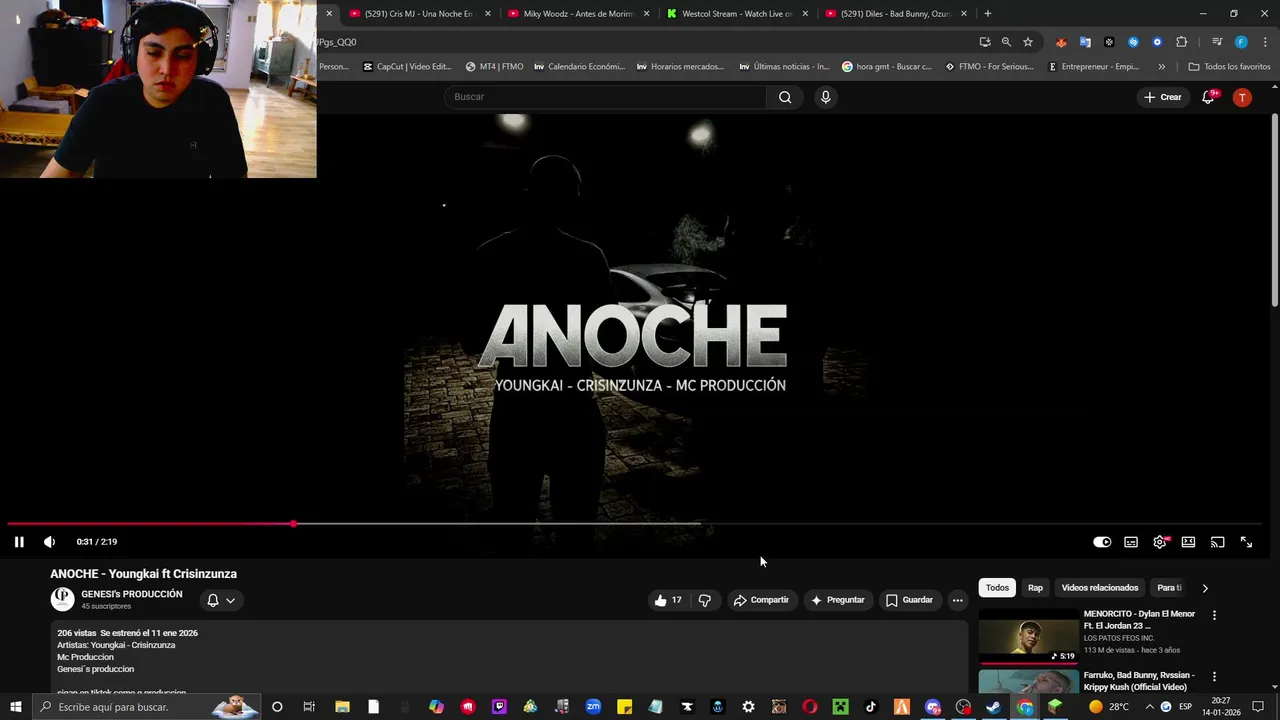Click the GENESI's PRODUCCIÓN channel avatar
The image size is (1280, 720).
pos(63,599)
